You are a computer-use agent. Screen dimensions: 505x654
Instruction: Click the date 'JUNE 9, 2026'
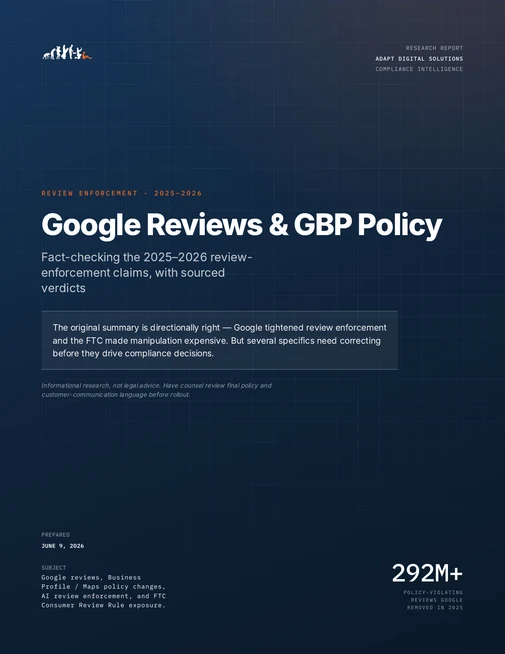tap(63, 546)
